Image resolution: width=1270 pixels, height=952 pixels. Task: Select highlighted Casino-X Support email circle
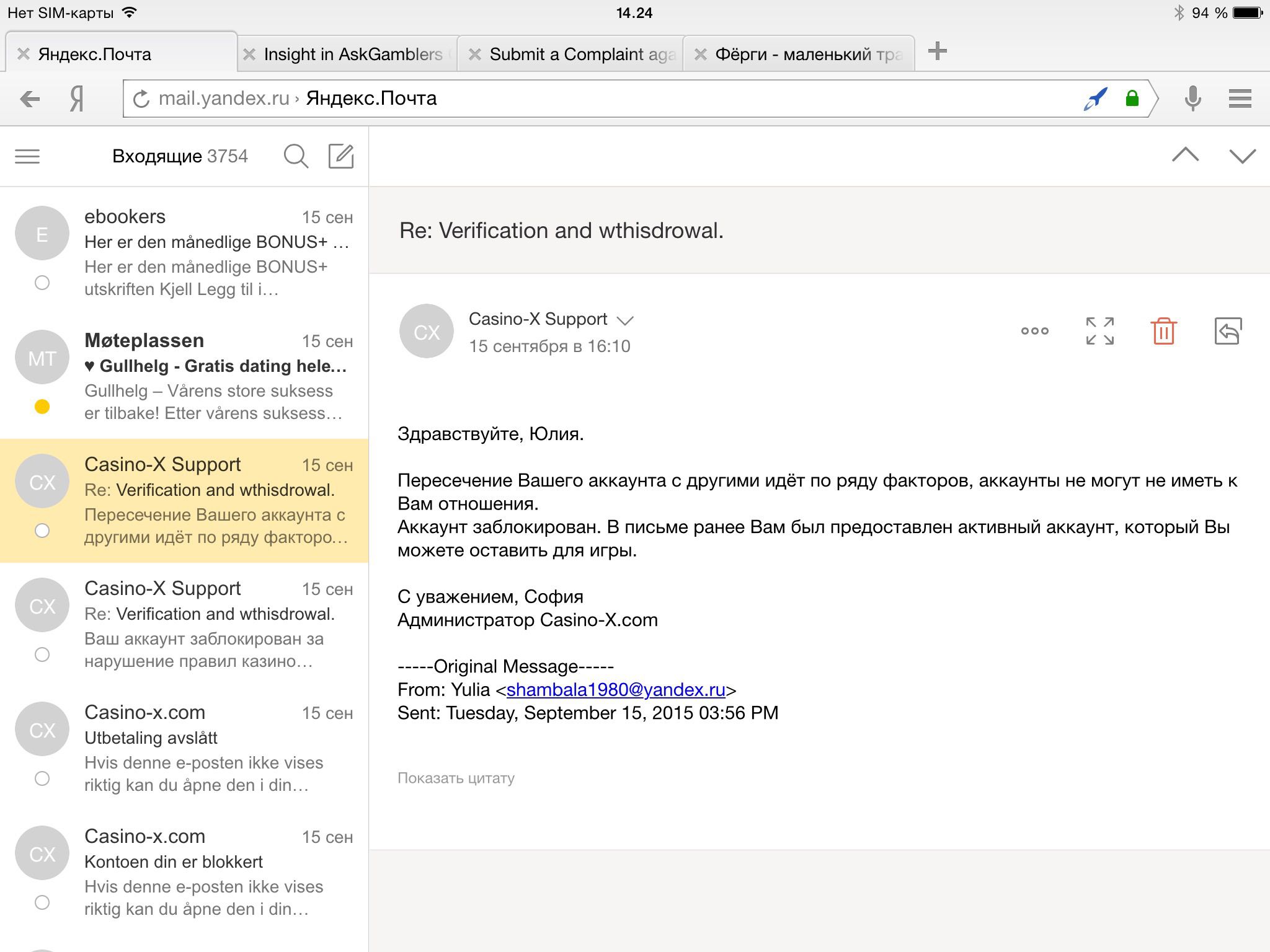pyautogui.click(x=42, y=531)
